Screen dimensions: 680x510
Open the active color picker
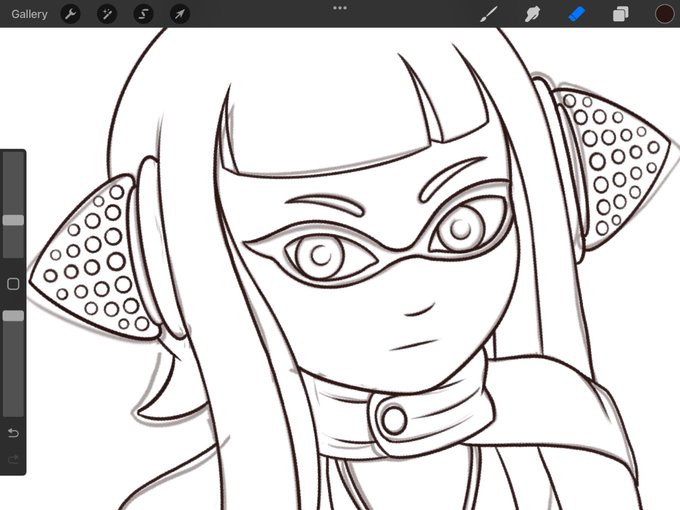[x=664, y=14]
